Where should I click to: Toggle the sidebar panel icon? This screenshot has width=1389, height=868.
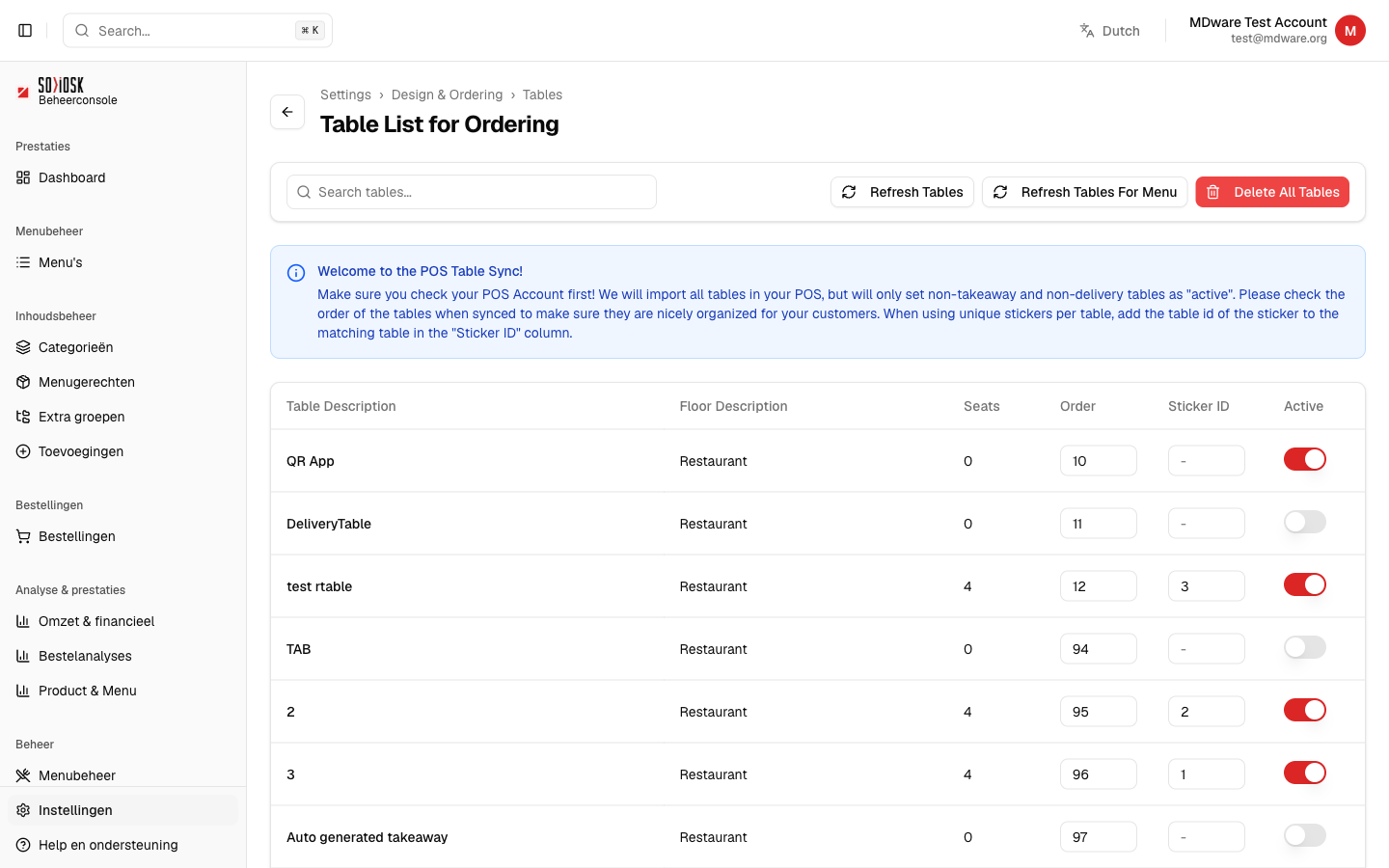coord(25,31)
